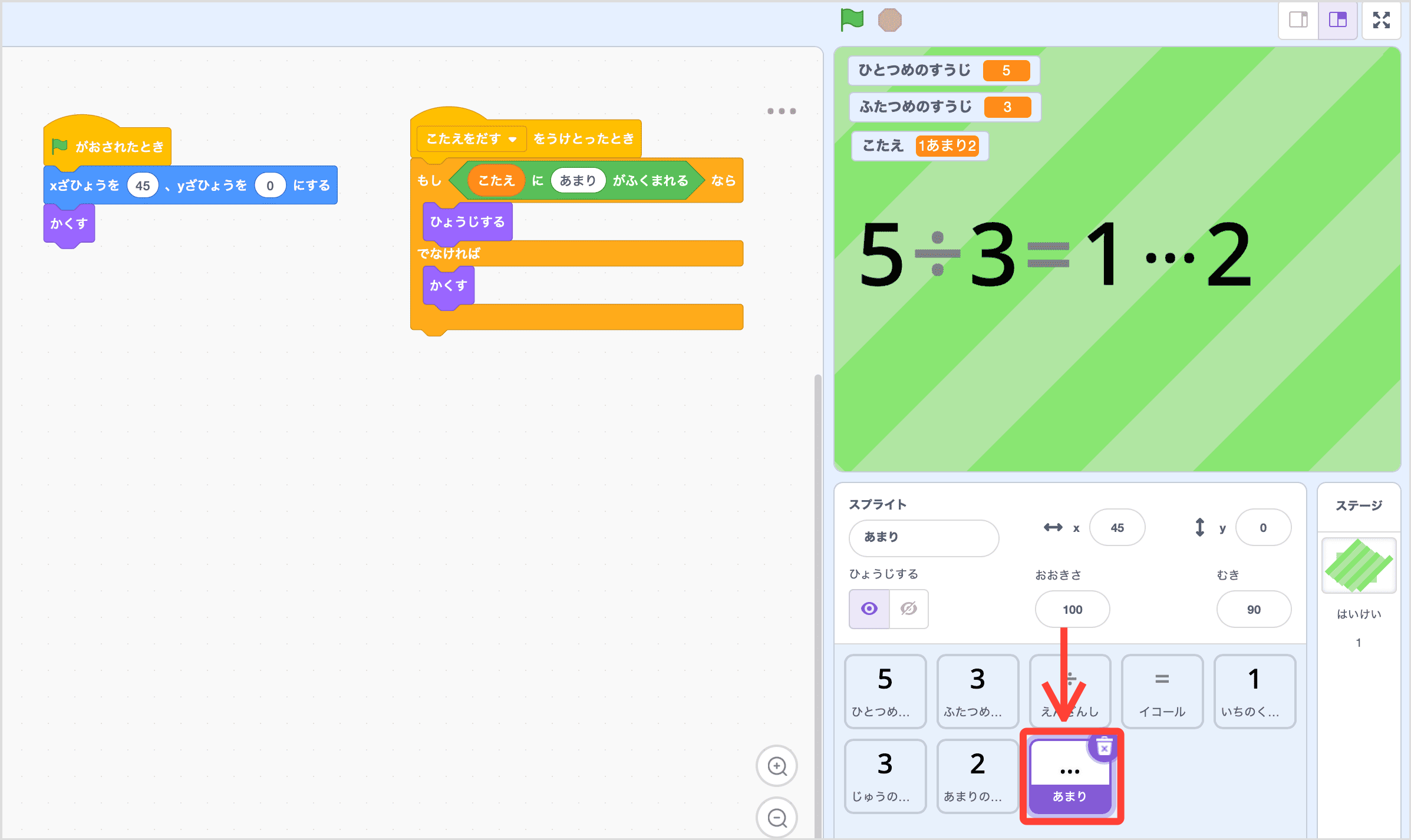Stop the project with the stop button
The height and width of the screenshot is (840, 1411).
tap(889, 20)
